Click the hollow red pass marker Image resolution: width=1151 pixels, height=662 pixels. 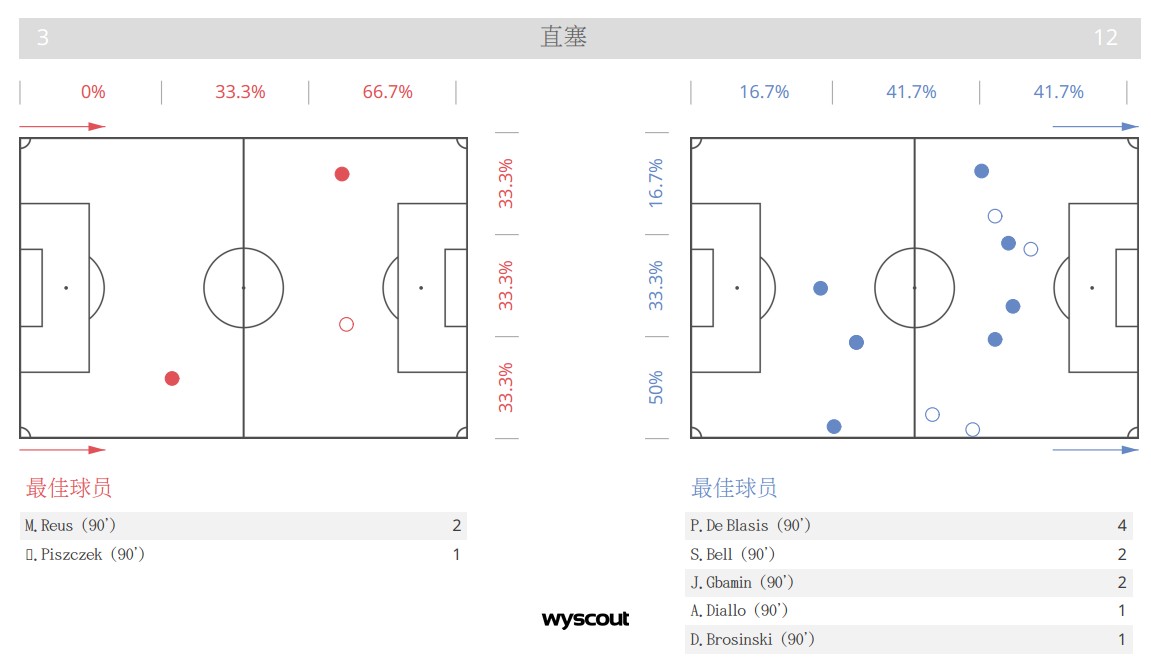346,324
